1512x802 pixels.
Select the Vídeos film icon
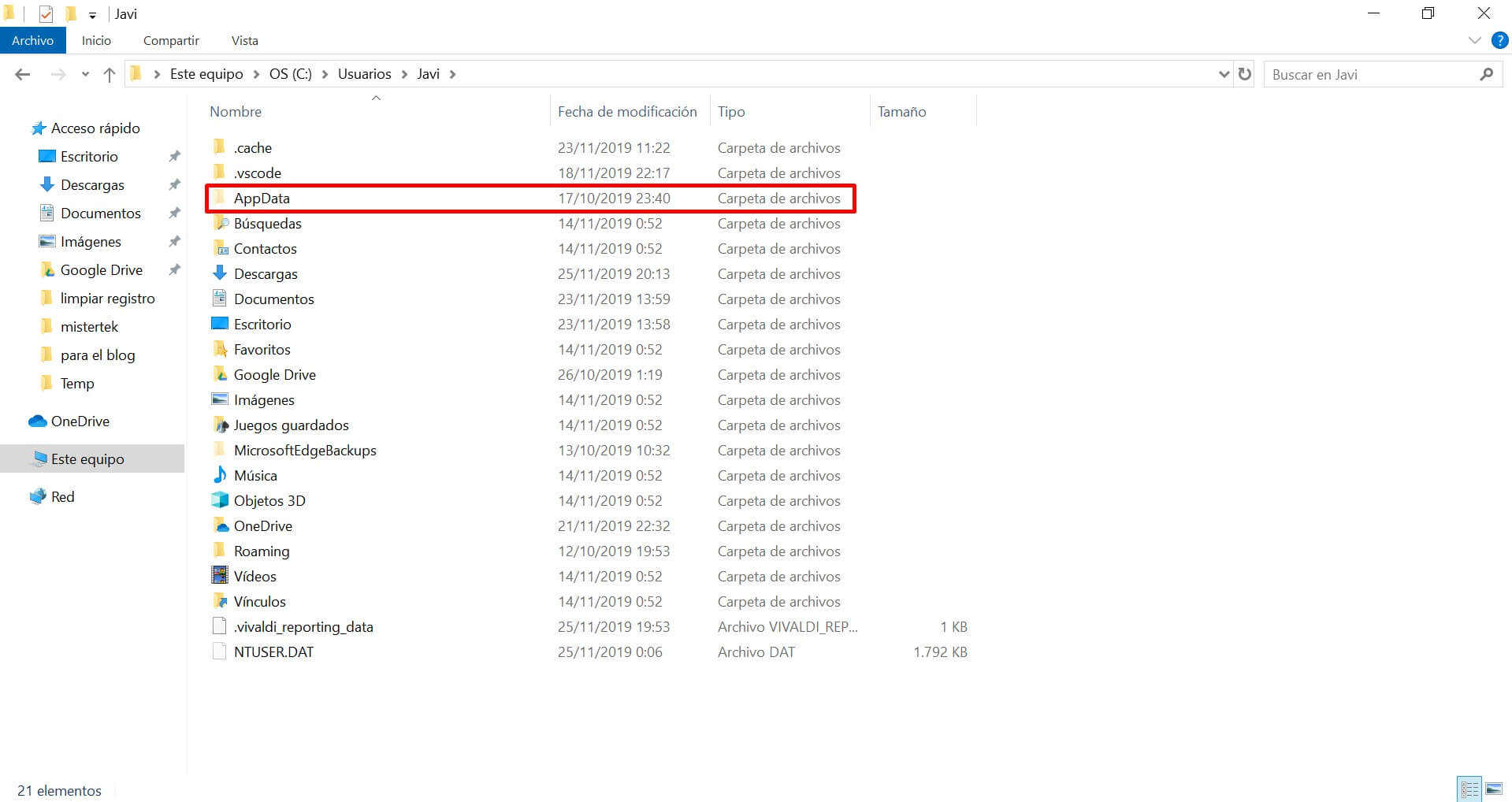(x=220, y=575)
